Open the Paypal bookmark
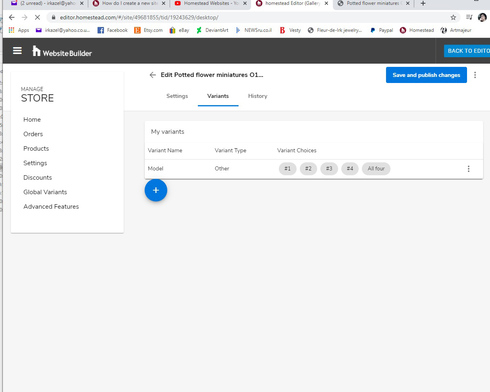This screenshot has width=490, height=392. [381, 30]
